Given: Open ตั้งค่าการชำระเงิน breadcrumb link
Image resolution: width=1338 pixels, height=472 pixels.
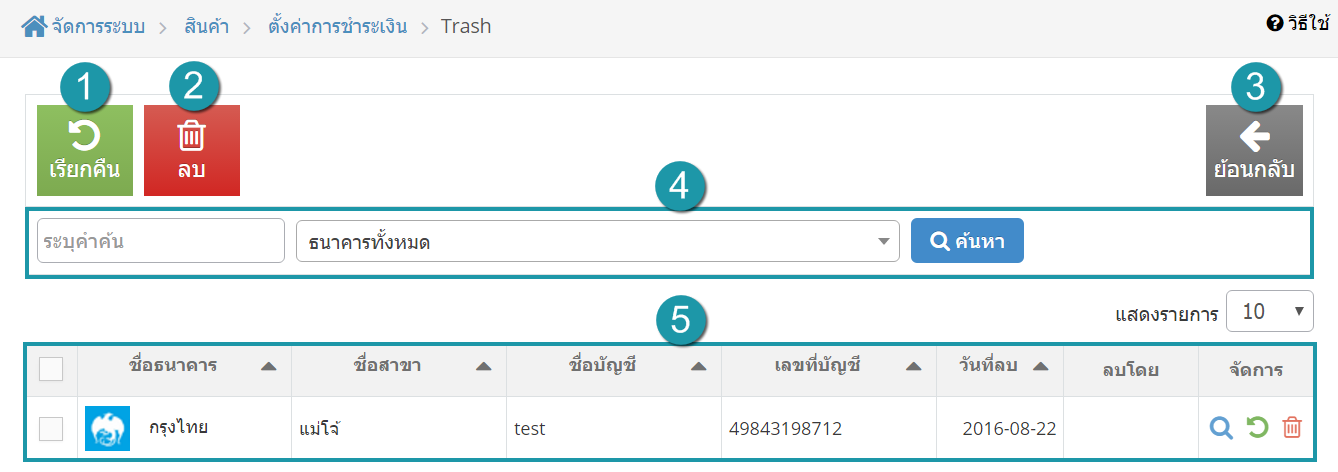Looking at the screenshot, I should click(338, 26).
